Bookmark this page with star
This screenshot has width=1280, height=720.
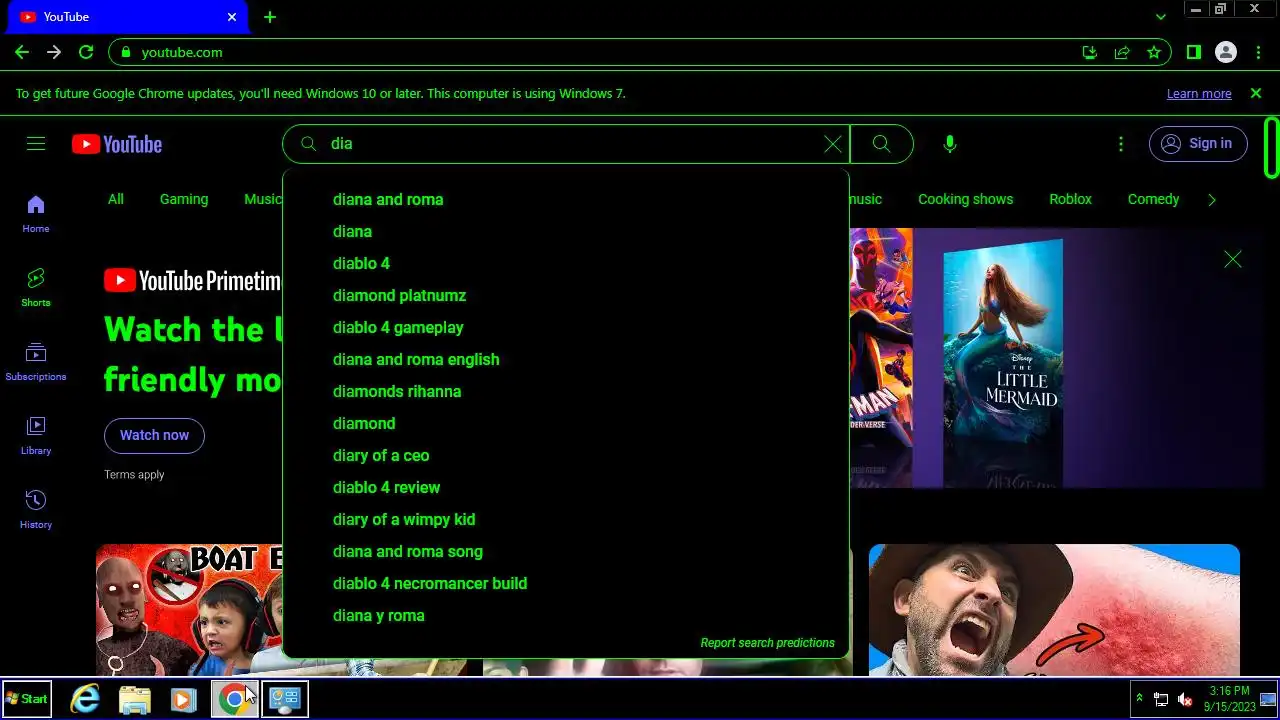(1154, 52)
